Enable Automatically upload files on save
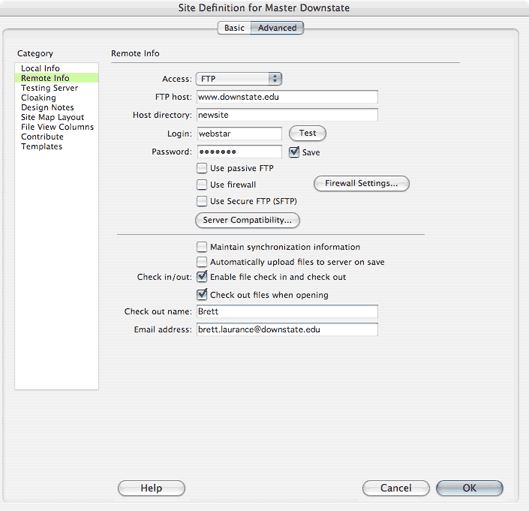Viewport: 529px width, 511px height. (202, 262)
